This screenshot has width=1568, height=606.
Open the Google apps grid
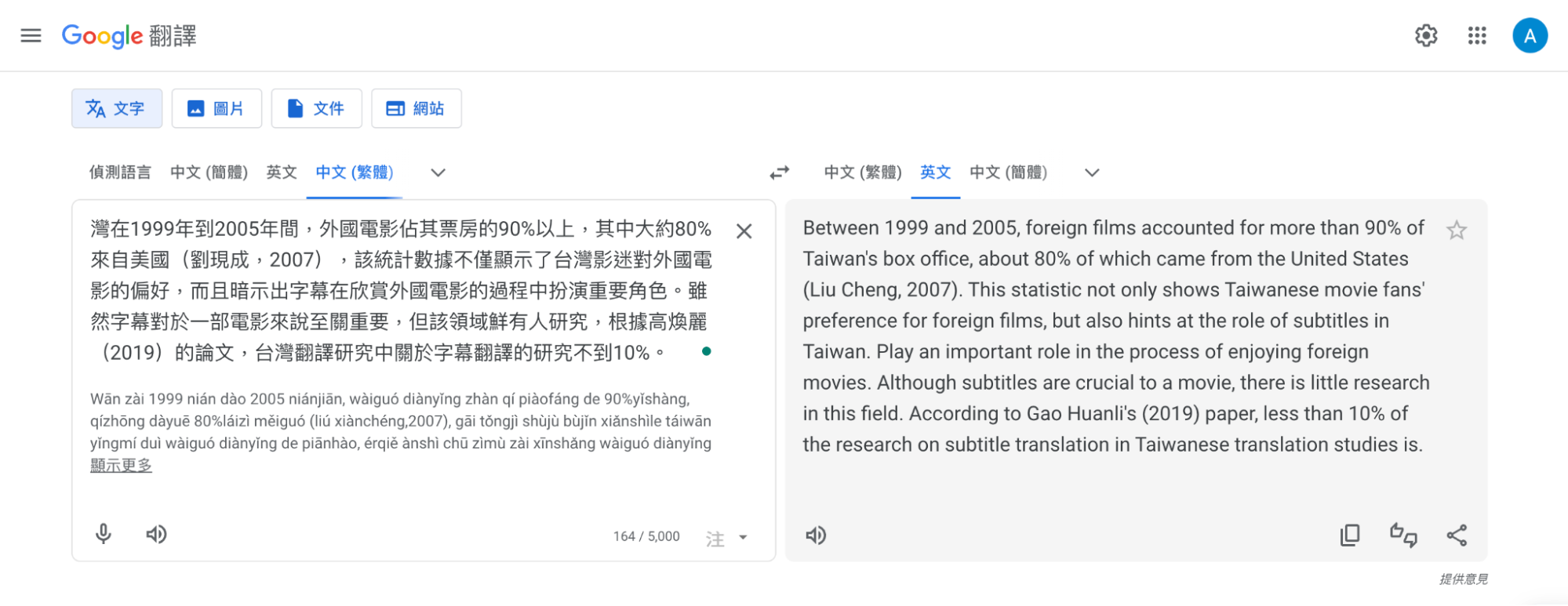(x=1477, y=35)
